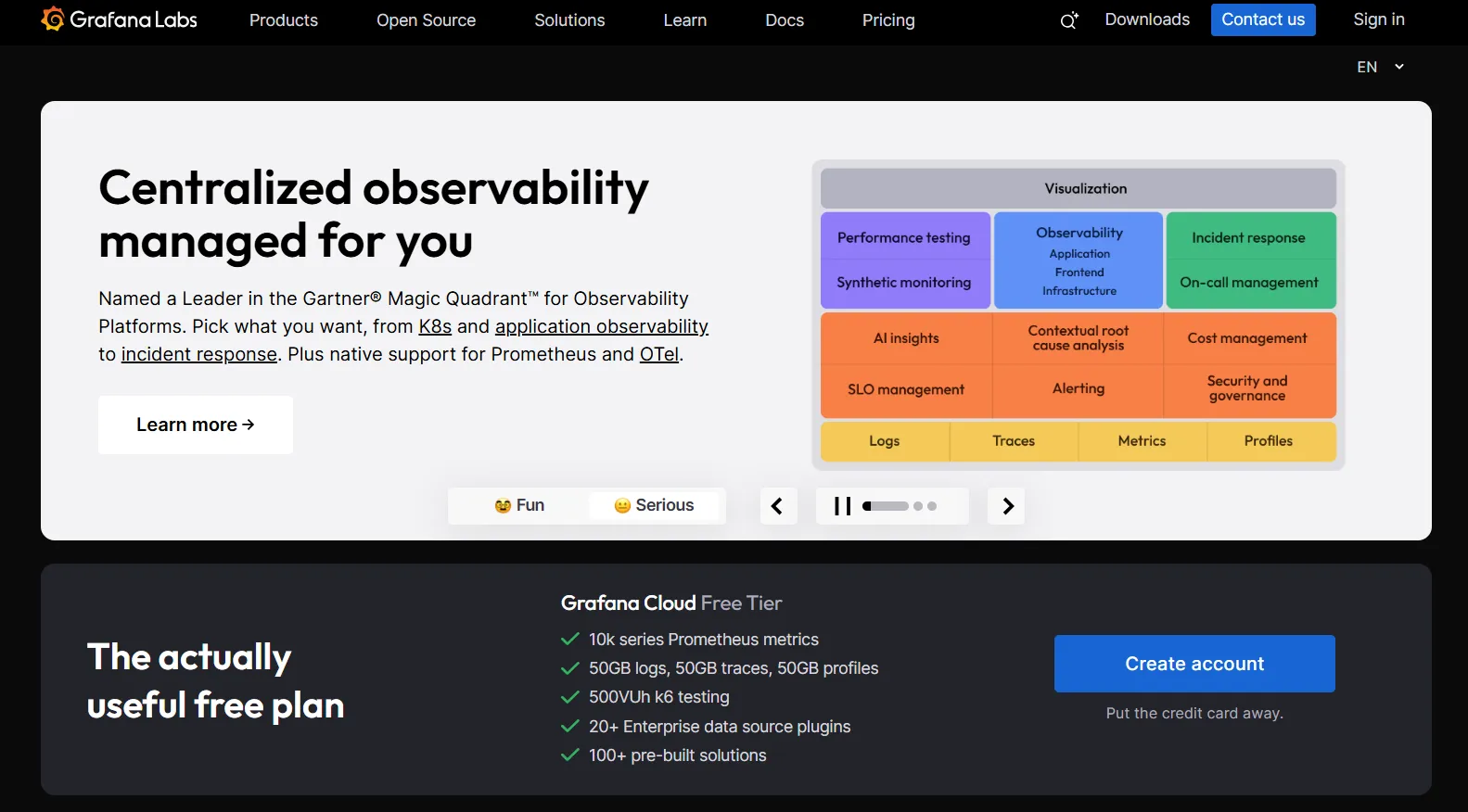Open the Products menu
This screenshot has height=812, width=1468.
[x=284, y=20]
